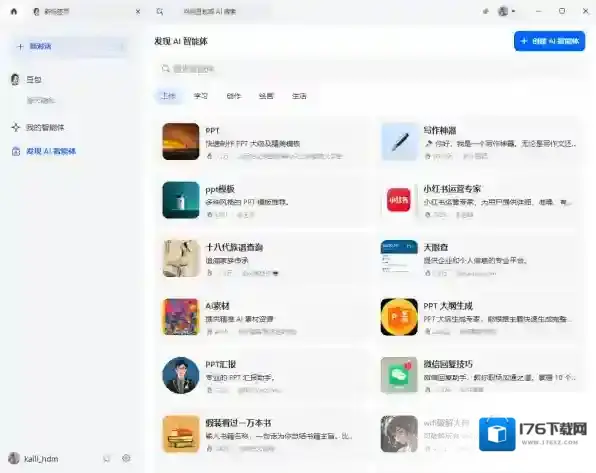The width and height of the screenshot is (596, 473).
Task: Open the 假装看过一万本书 books icon
Action: coord(181,434)
